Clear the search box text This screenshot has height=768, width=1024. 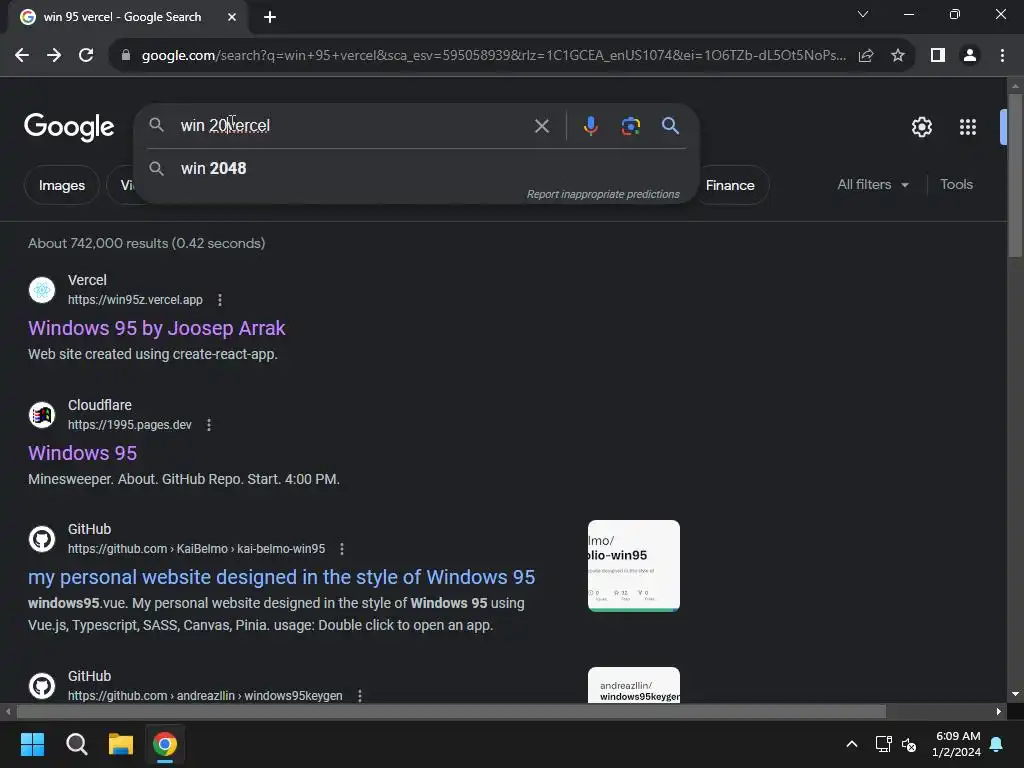[541, 125]
